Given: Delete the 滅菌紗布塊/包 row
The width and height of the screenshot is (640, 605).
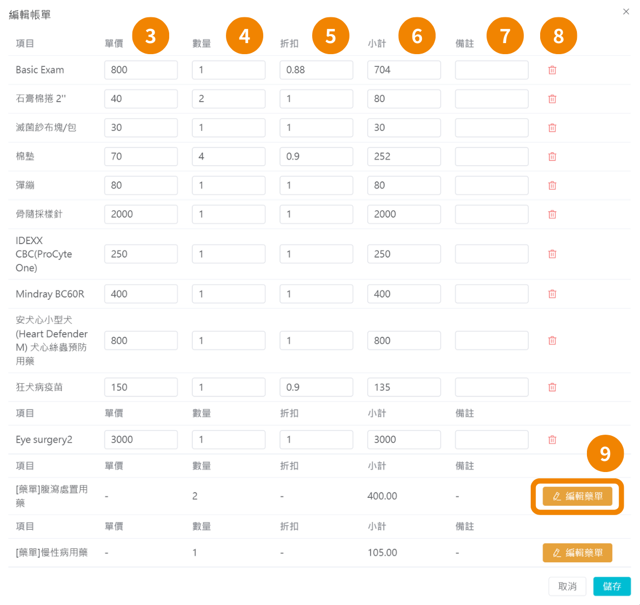Looking at the screenshot, I should [x=552, y=128].
